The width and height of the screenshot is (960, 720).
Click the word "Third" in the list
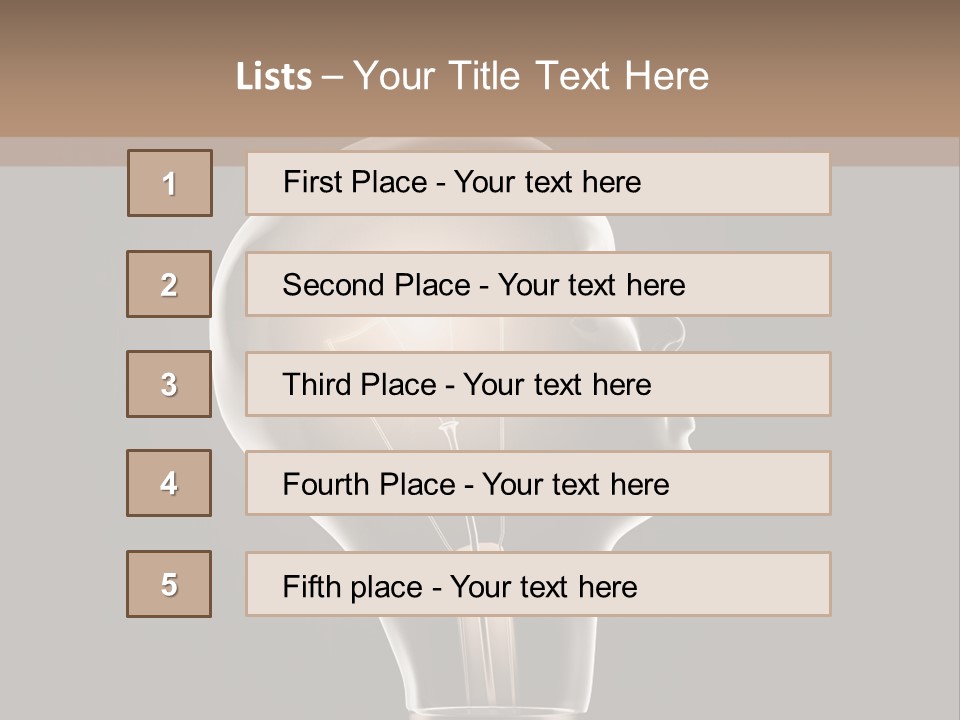[317, 385]
